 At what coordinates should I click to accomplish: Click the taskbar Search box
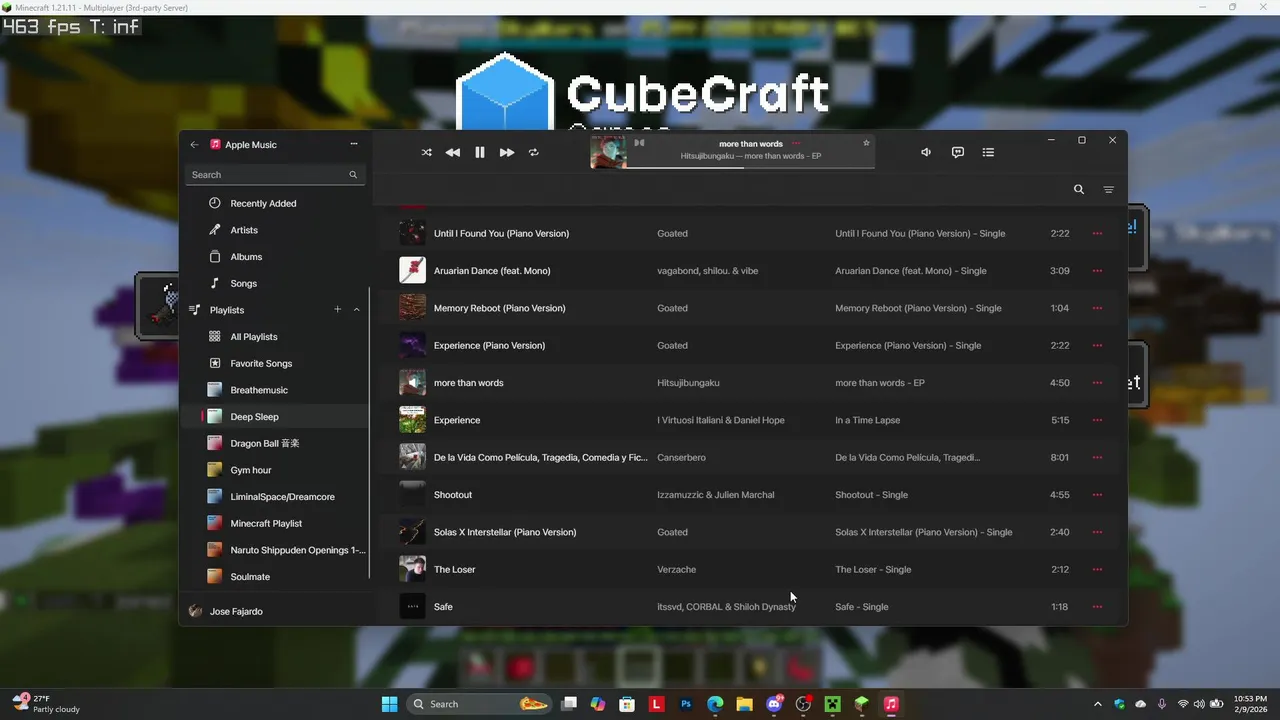pos(480,704)
